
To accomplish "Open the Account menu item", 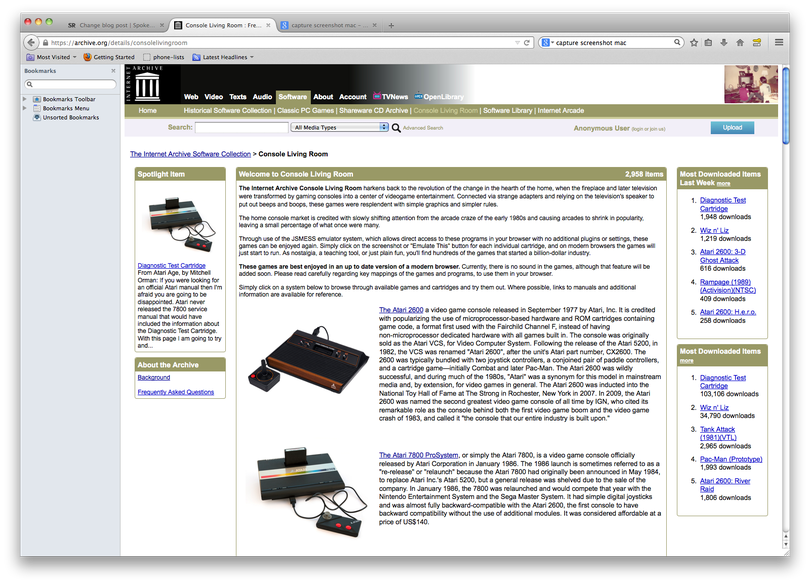I will [x=353, y=97].
